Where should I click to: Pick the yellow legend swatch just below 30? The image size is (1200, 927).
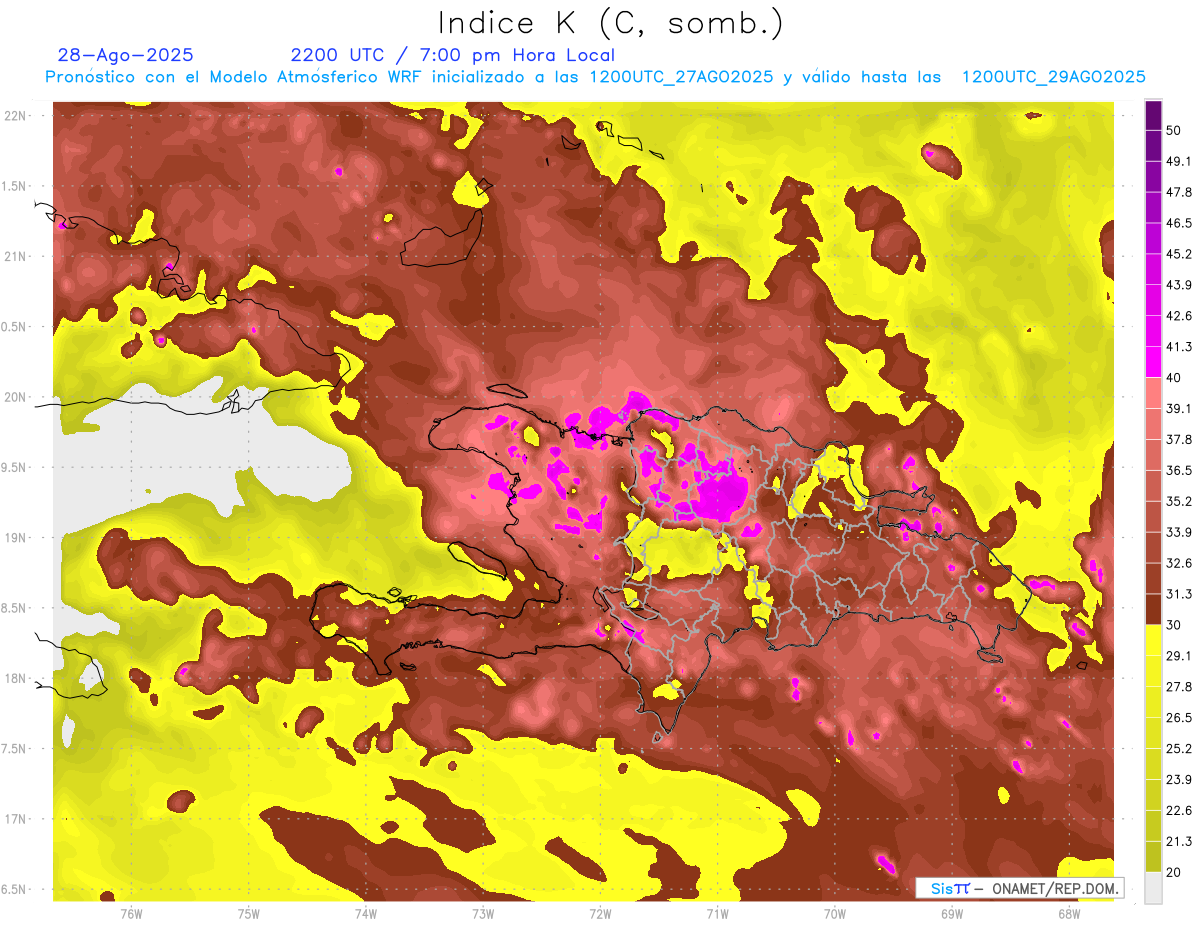coord(1153,640)
